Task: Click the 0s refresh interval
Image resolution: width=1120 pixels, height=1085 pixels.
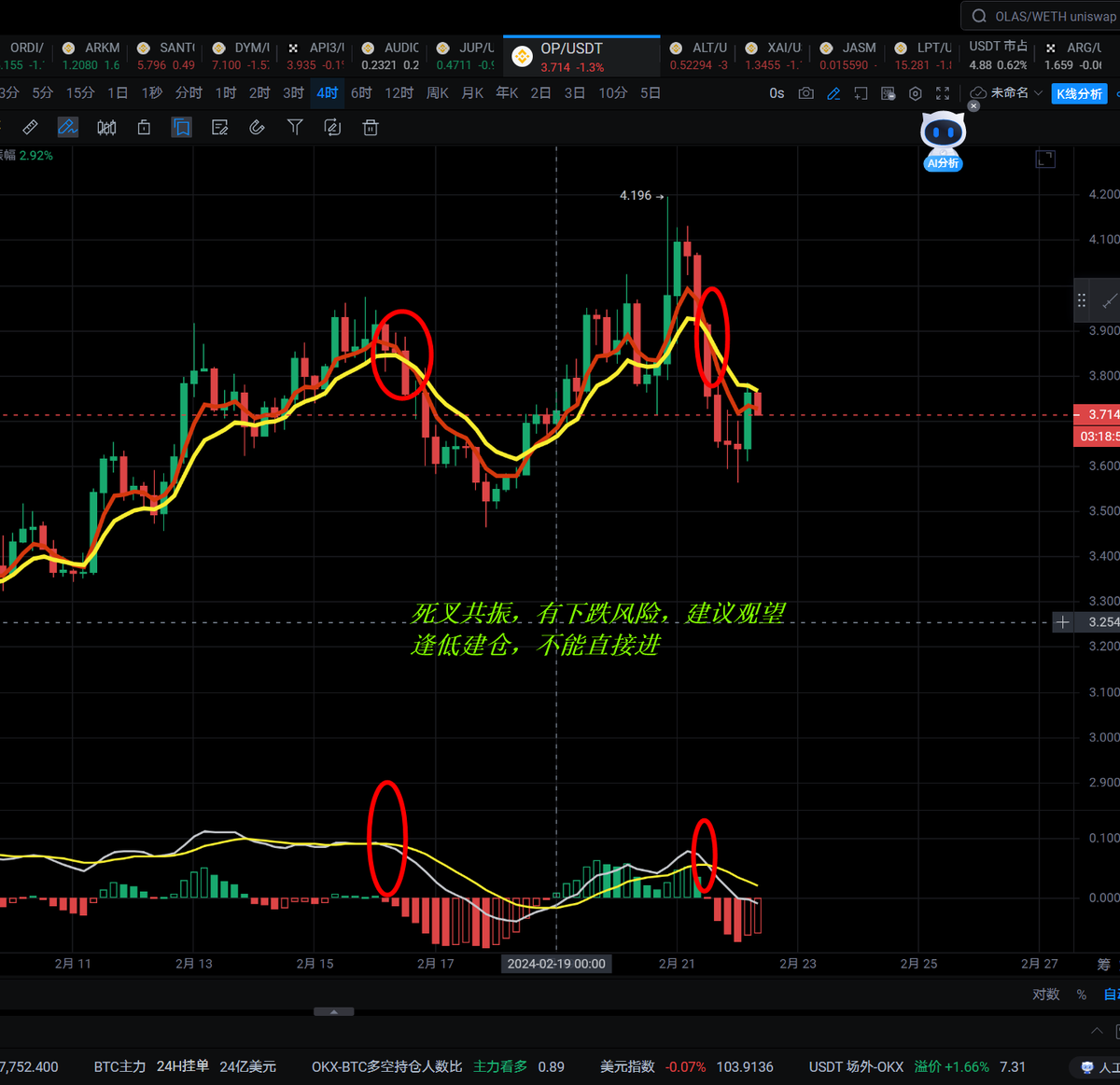Action: (x=777, y=93)
